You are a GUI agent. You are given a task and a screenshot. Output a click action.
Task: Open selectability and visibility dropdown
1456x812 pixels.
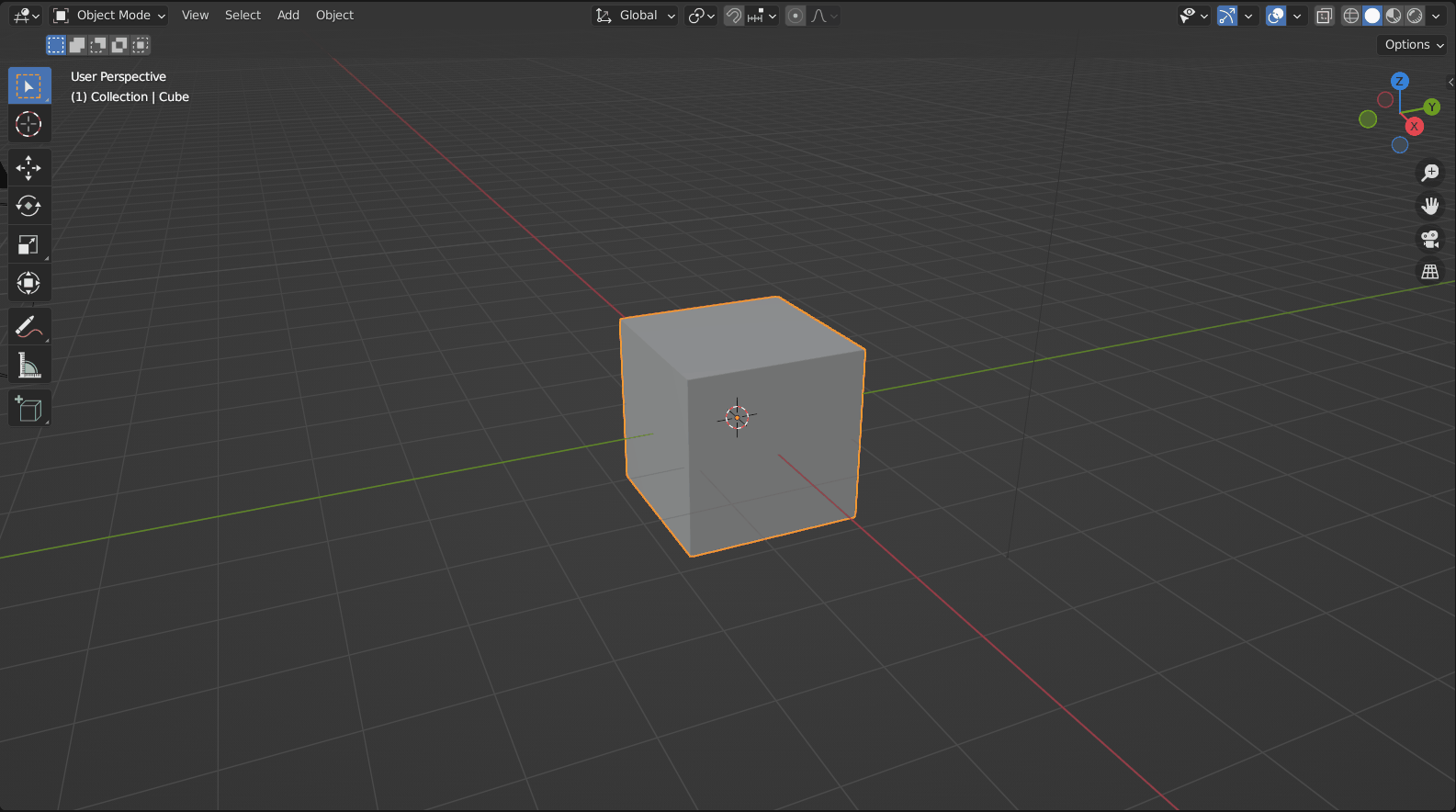1194,16
